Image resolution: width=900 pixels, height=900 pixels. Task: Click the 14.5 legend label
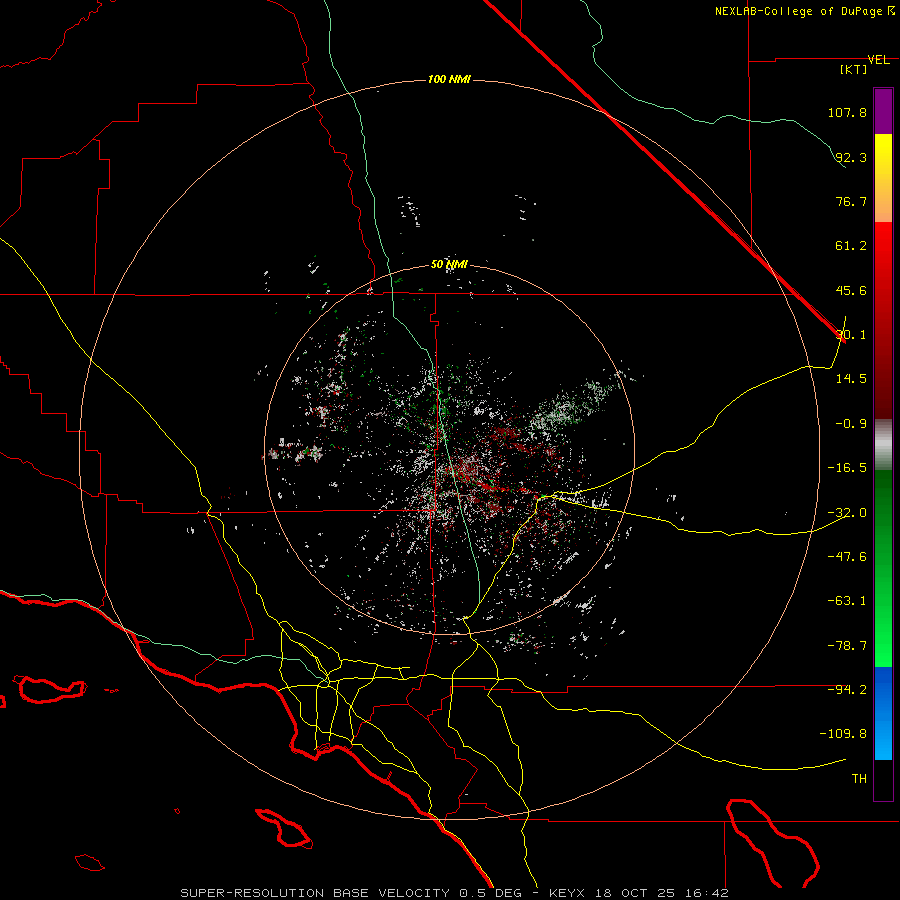[x=851, y=379]
